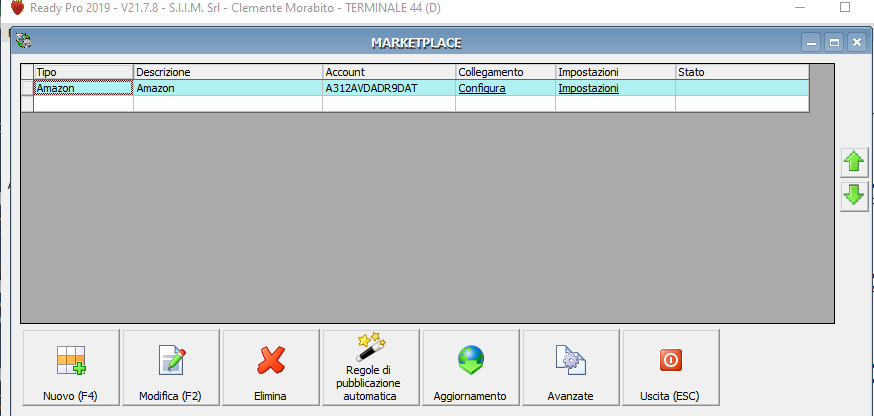The image size is (874, 416).
Task: Click Uscita (ESC) to exit
Action: point(671,367)
